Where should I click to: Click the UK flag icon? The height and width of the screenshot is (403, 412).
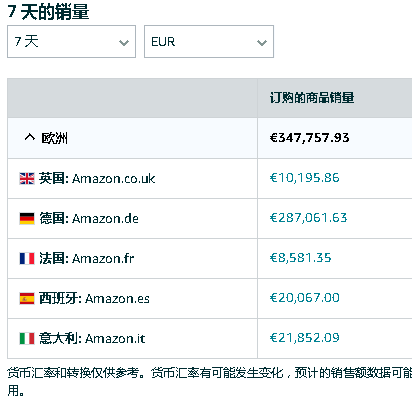pyautogui.click(x=27, y=178)
